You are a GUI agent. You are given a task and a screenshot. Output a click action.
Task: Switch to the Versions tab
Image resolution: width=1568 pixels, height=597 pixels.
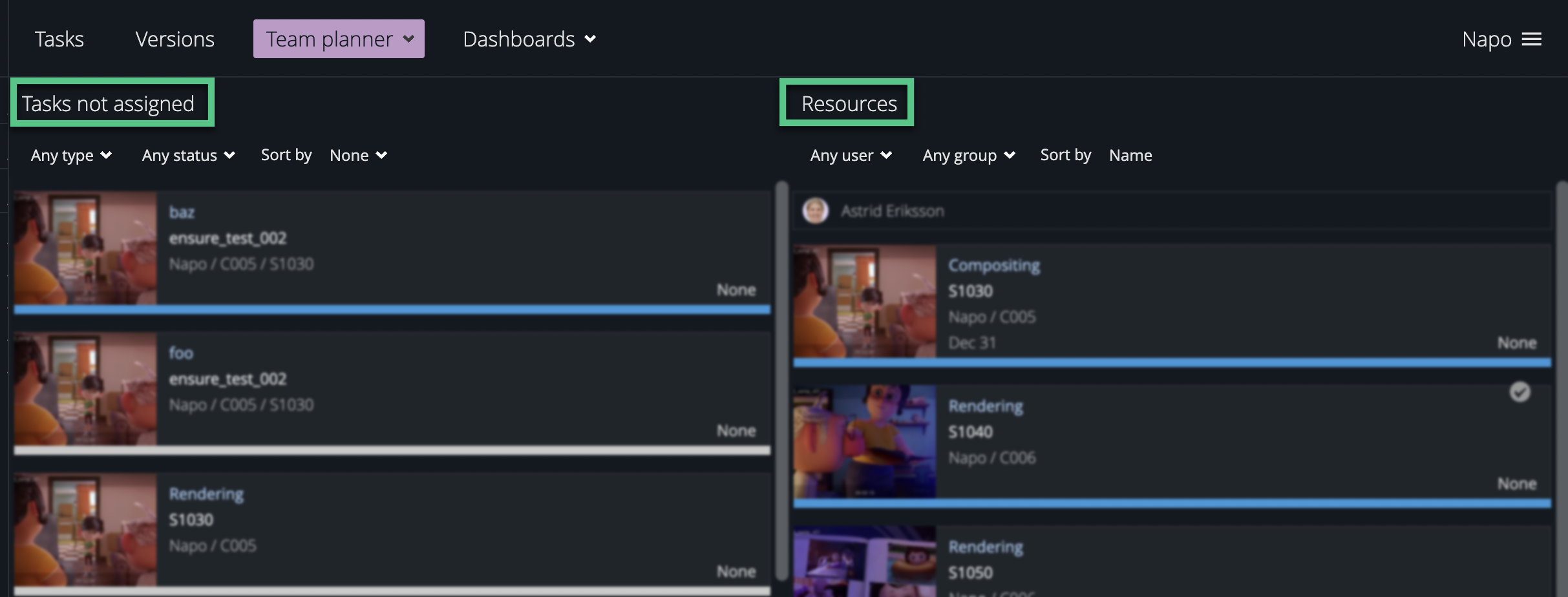click(174, 39)
